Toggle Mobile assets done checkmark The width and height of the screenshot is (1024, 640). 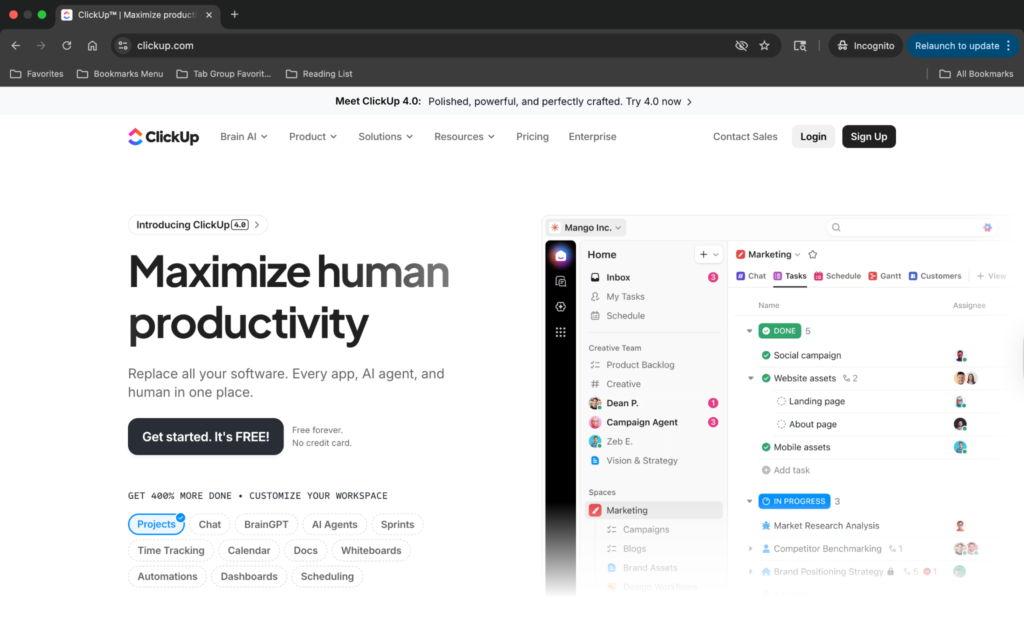[766, 447]
